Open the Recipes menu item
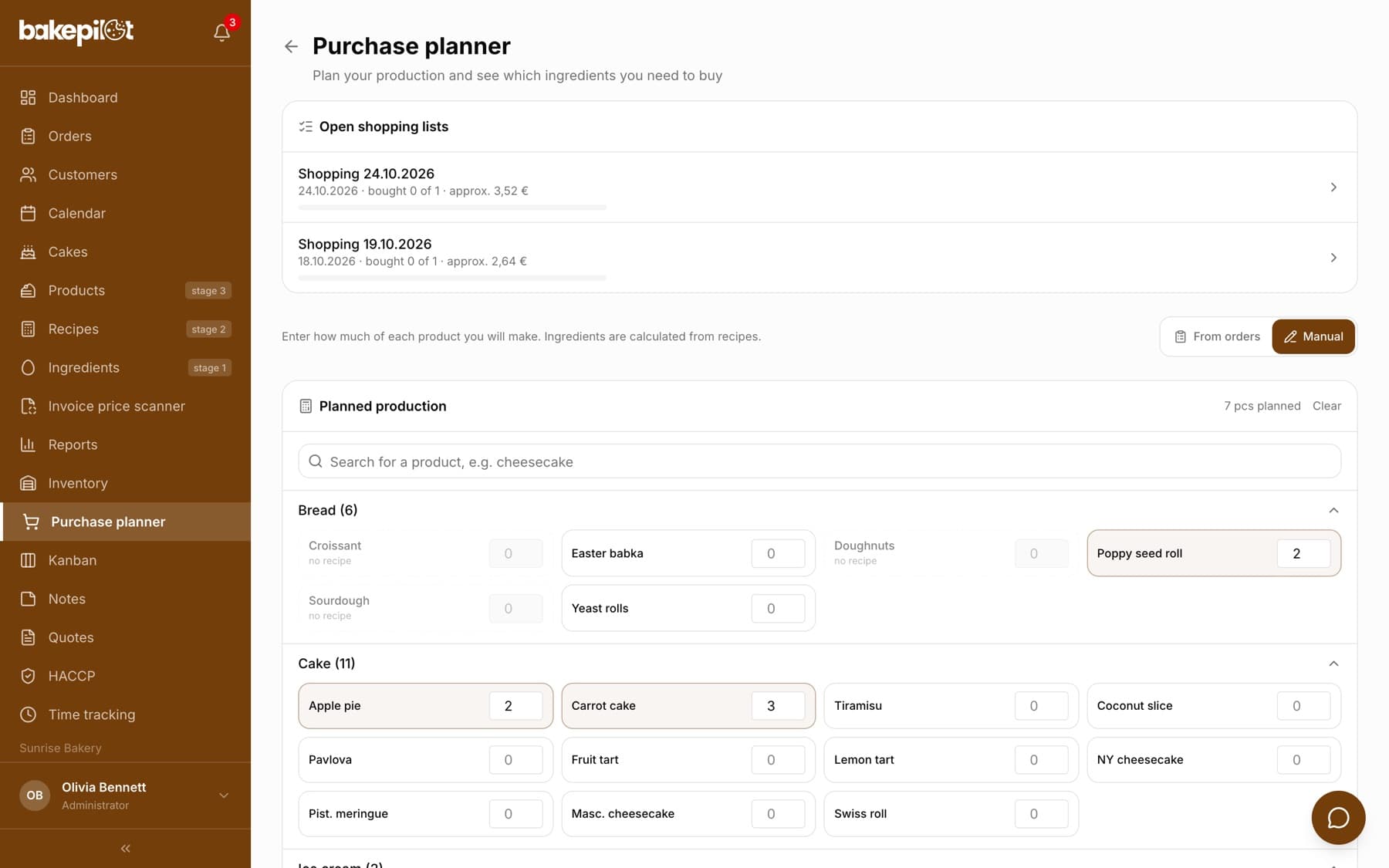1389x868 pixels. coord(125,329)
